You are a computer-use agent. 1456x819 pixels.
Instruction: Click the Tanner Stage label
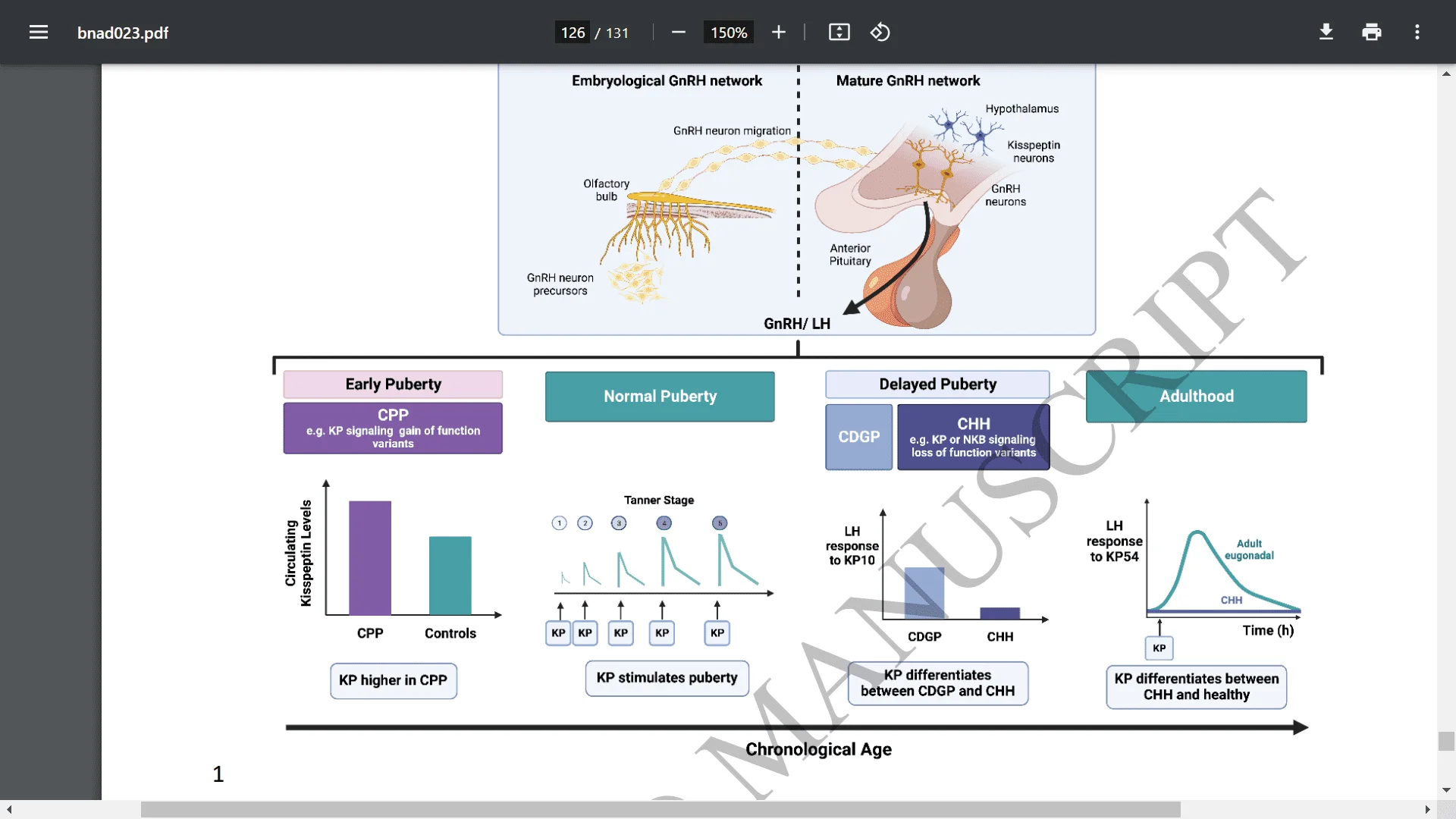(659, 500)
